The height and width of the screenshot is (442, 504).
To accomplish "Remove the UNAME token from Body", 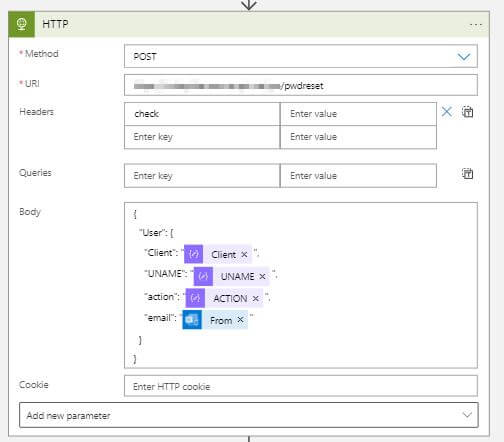I will point(262,276).
